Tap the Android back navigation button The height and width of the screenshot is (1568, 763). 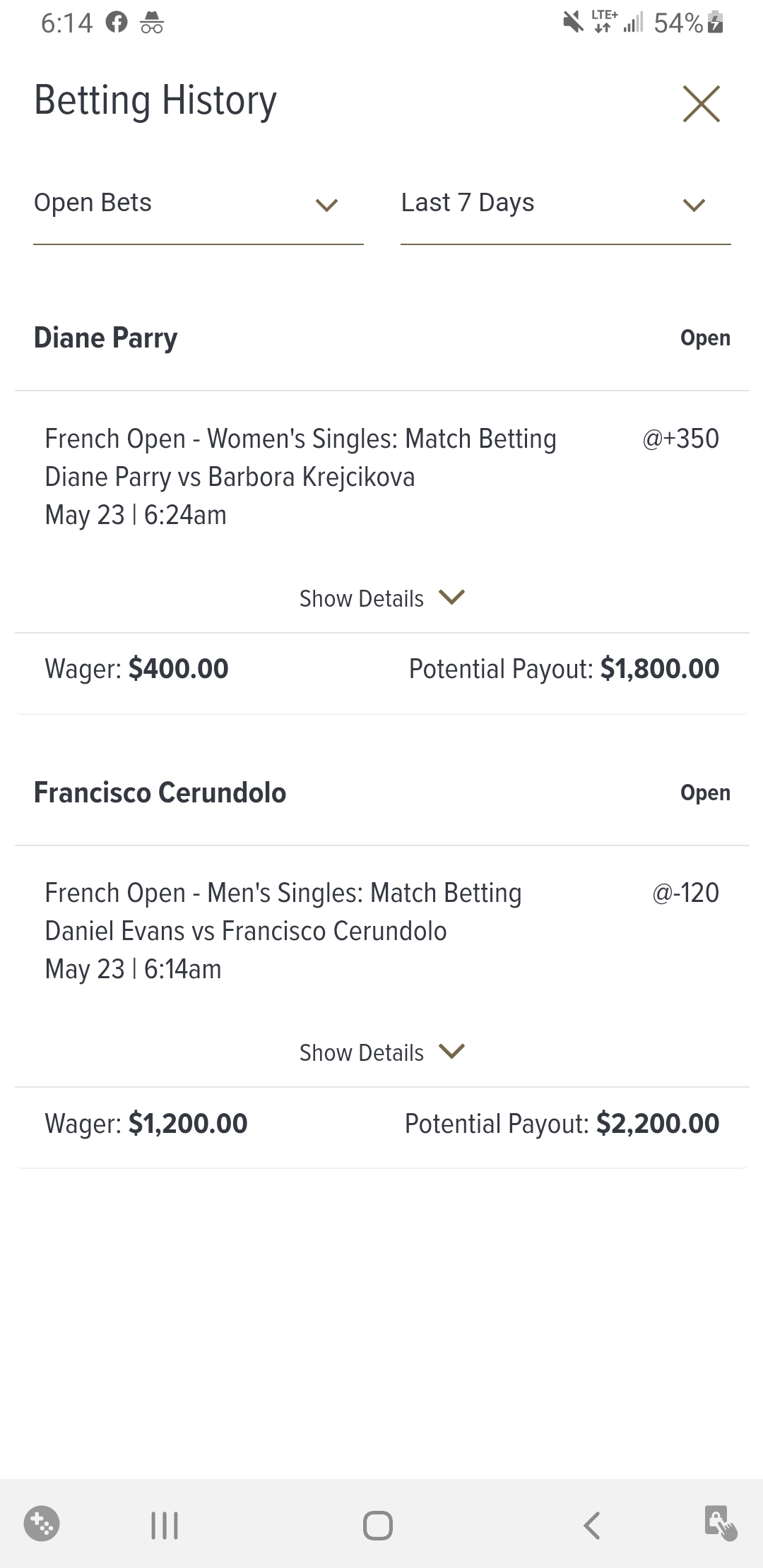pyautogui.click(x=592, y=1525)
